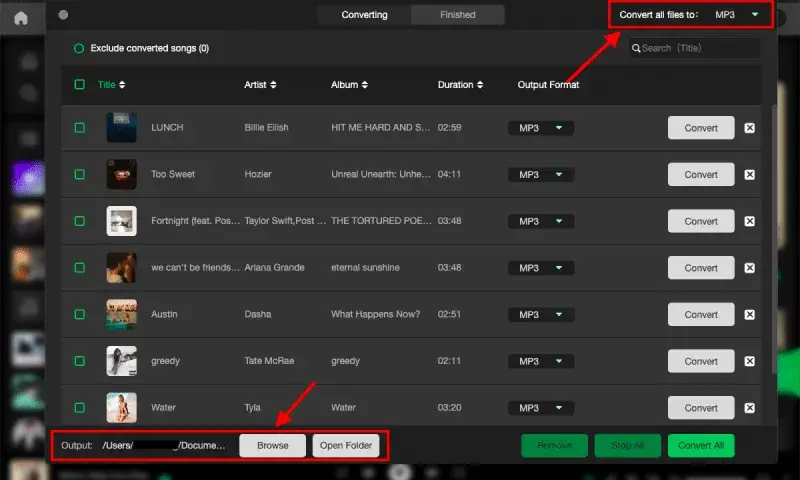This screenshot has width=800, height=480.
Task: Click Convert button for Austin
Action: [701, 315]
